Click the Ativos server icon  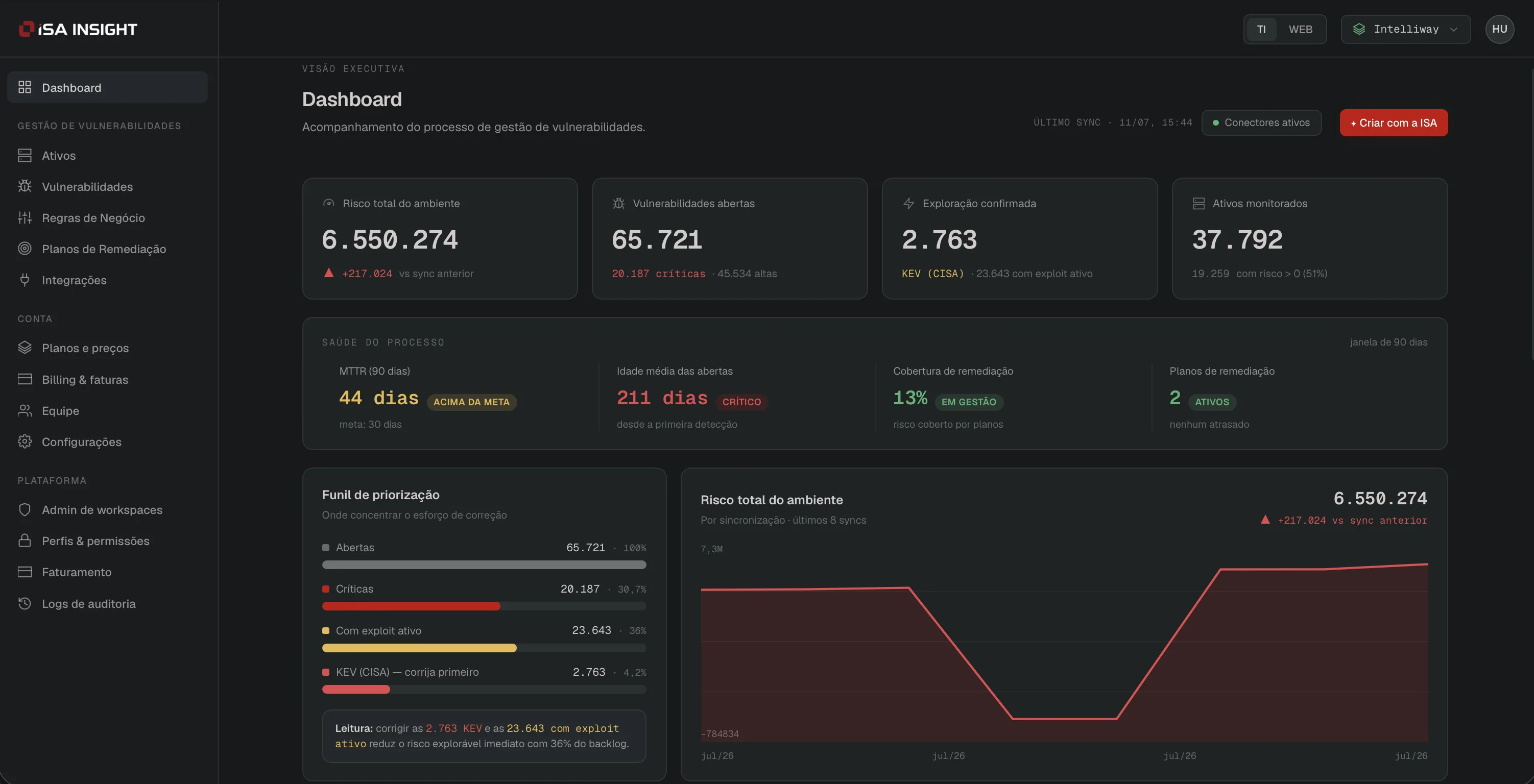click(25, 155)
